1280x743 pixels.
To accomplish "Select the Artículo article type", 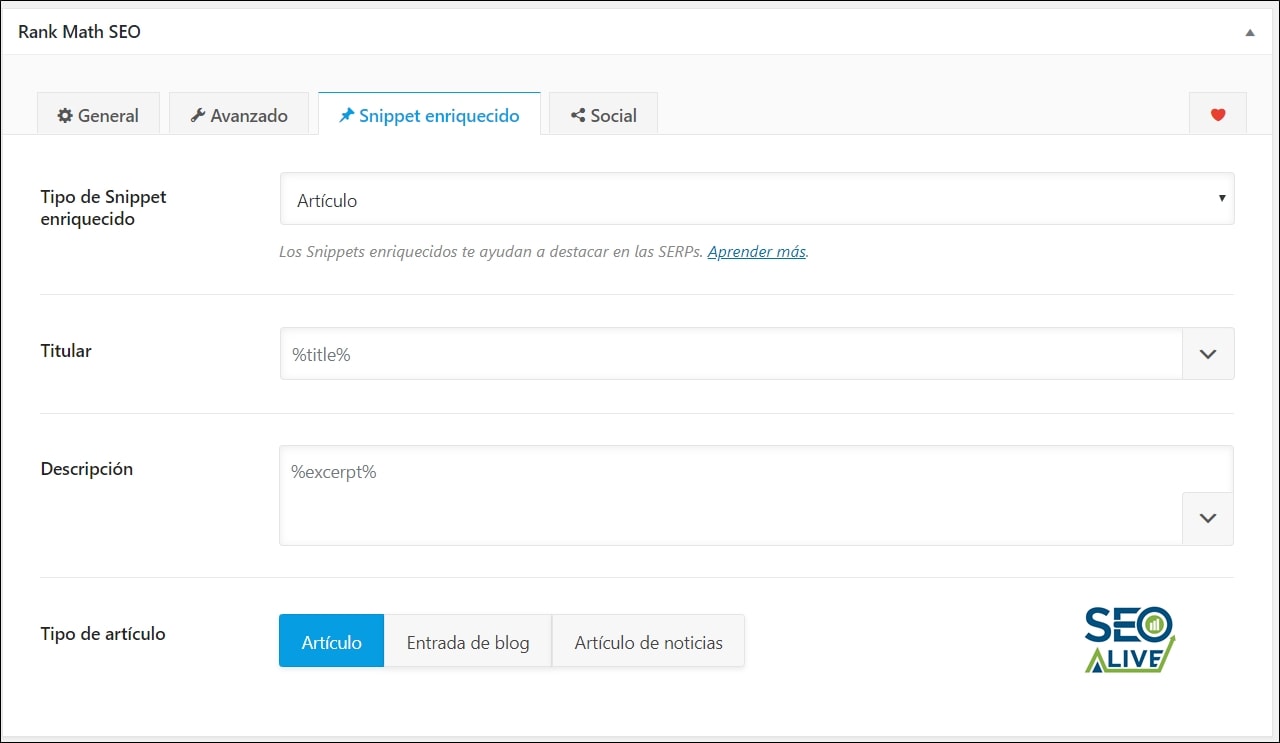I will [330, 641].
